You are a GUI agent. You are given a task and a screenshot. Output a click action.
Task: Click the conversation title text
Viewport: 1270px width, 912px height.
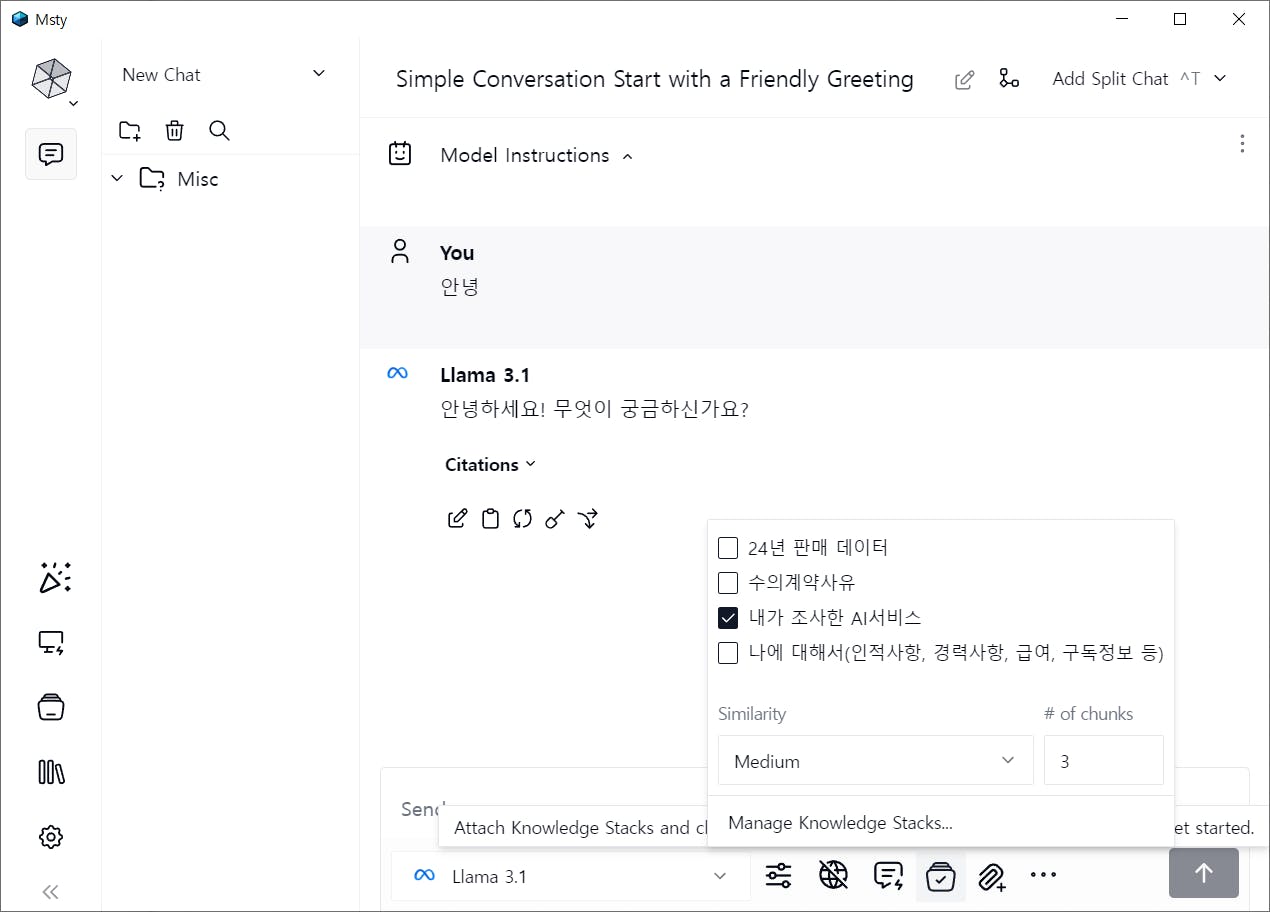click(x=655, y=79)
